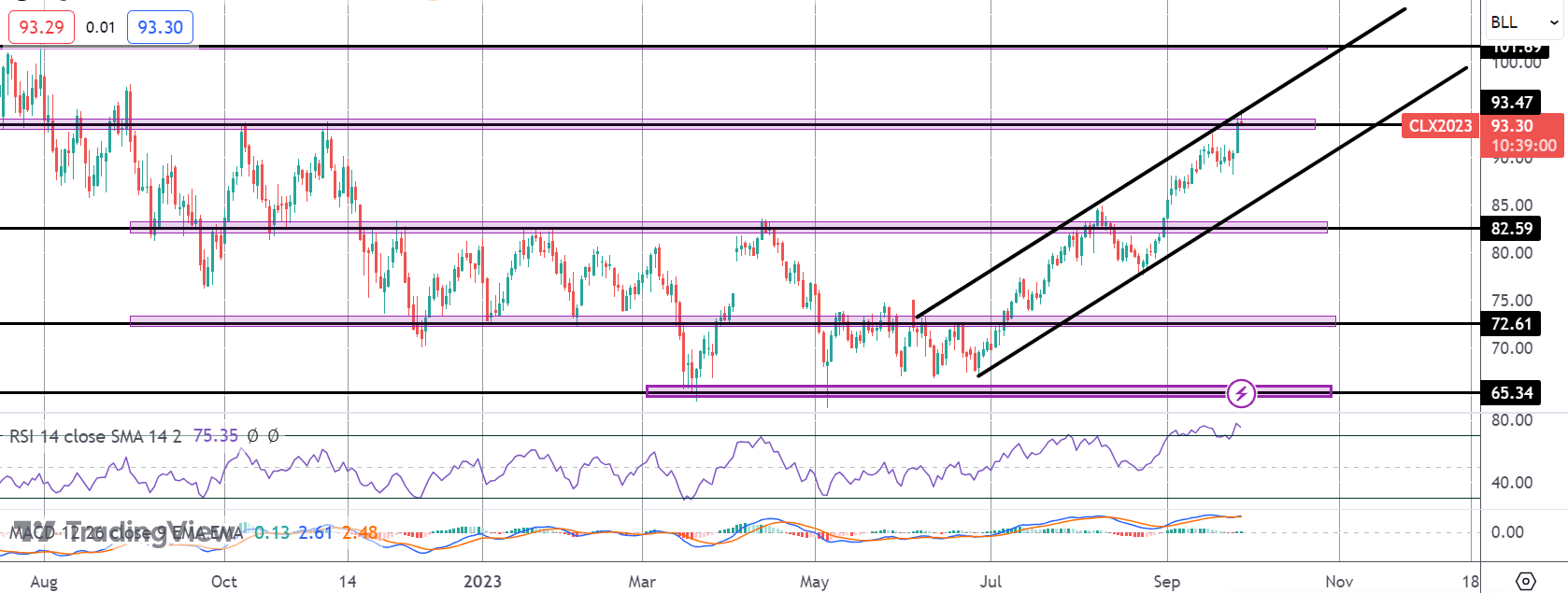This screenshot has height=593, width=1568.
Task: Open the BLL dropdown
Action: coord(1525,22)
